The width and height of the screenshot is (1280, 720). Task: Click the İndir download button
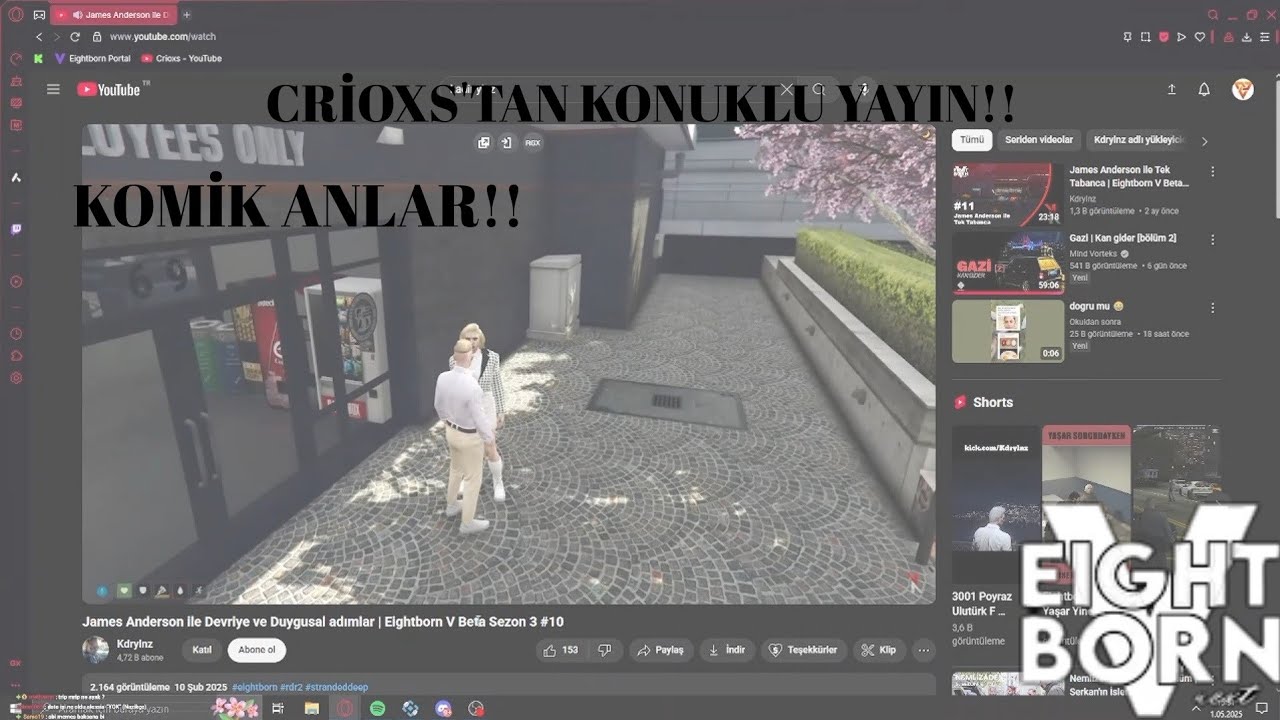tap(727, 650)
